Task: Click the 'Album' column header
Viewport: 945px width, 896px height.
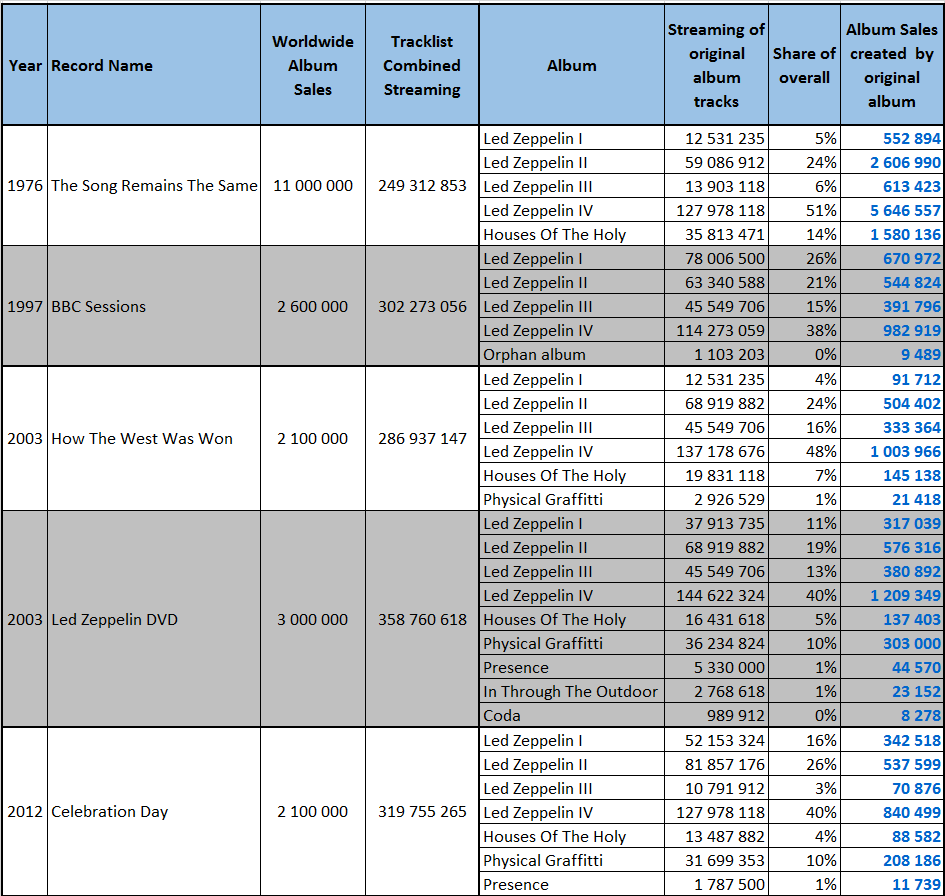Action: point(571,65)
